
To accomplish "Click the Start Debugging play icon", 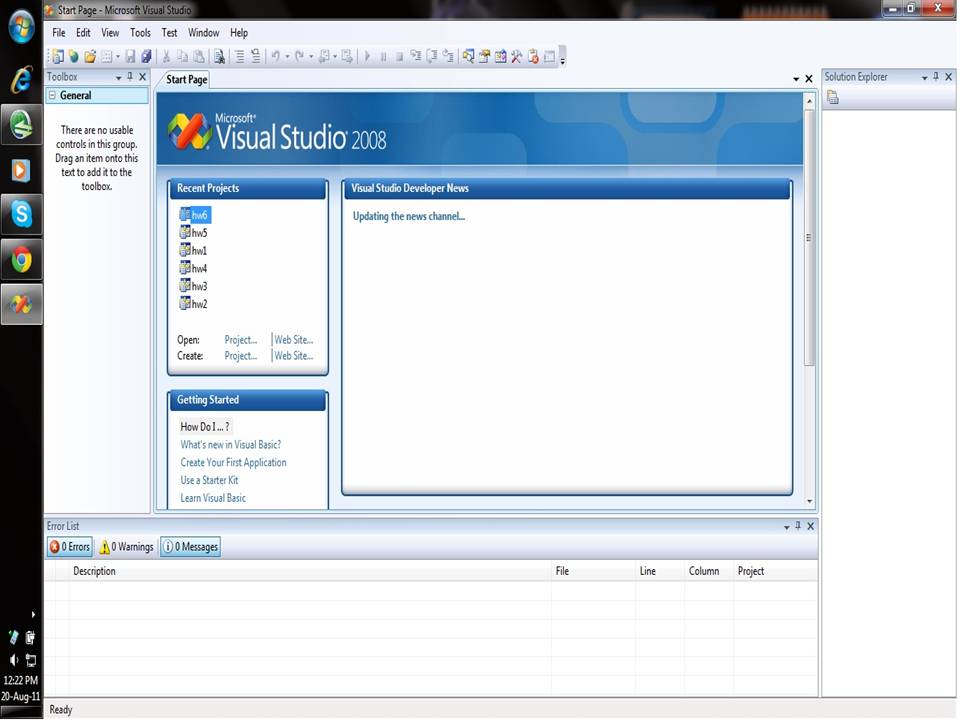I will tap(367, 56).
